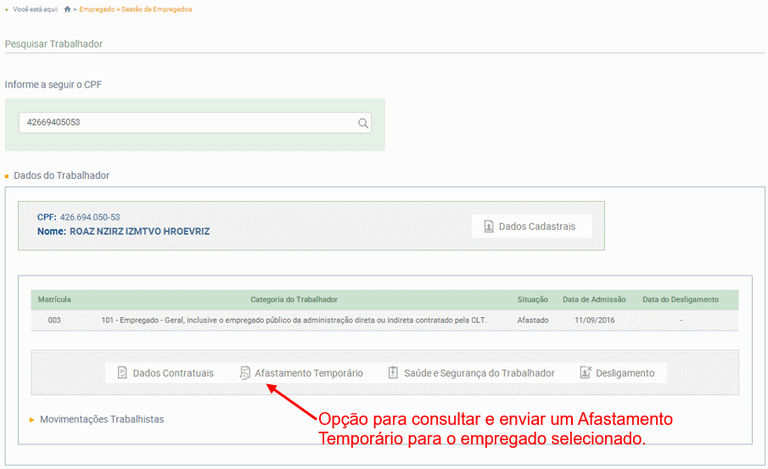The image size is (768, 469).
Task: Click the home icon in the breadcrumb
Action: pyautogui.click(x=68, y=9)
